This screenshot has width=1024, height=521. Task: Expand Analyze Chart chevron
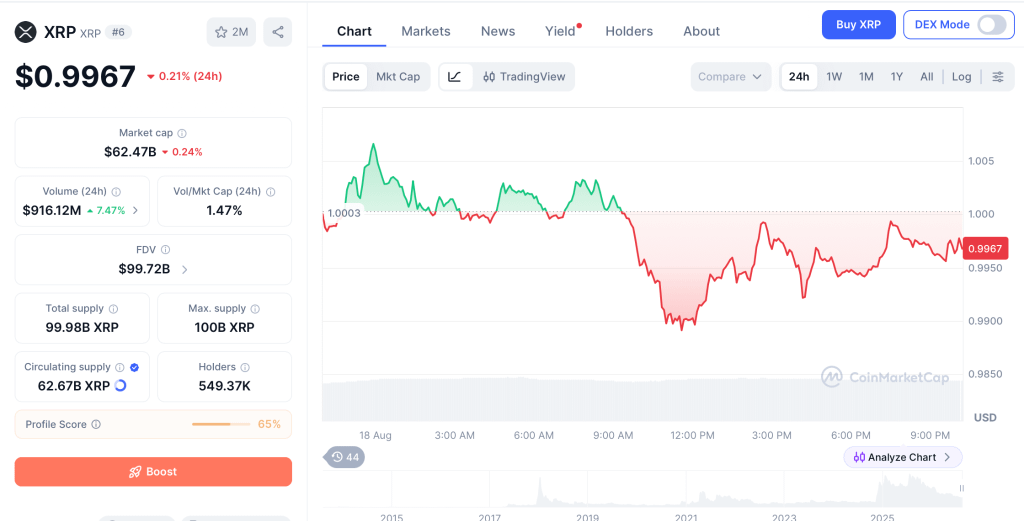coord(947,458)
